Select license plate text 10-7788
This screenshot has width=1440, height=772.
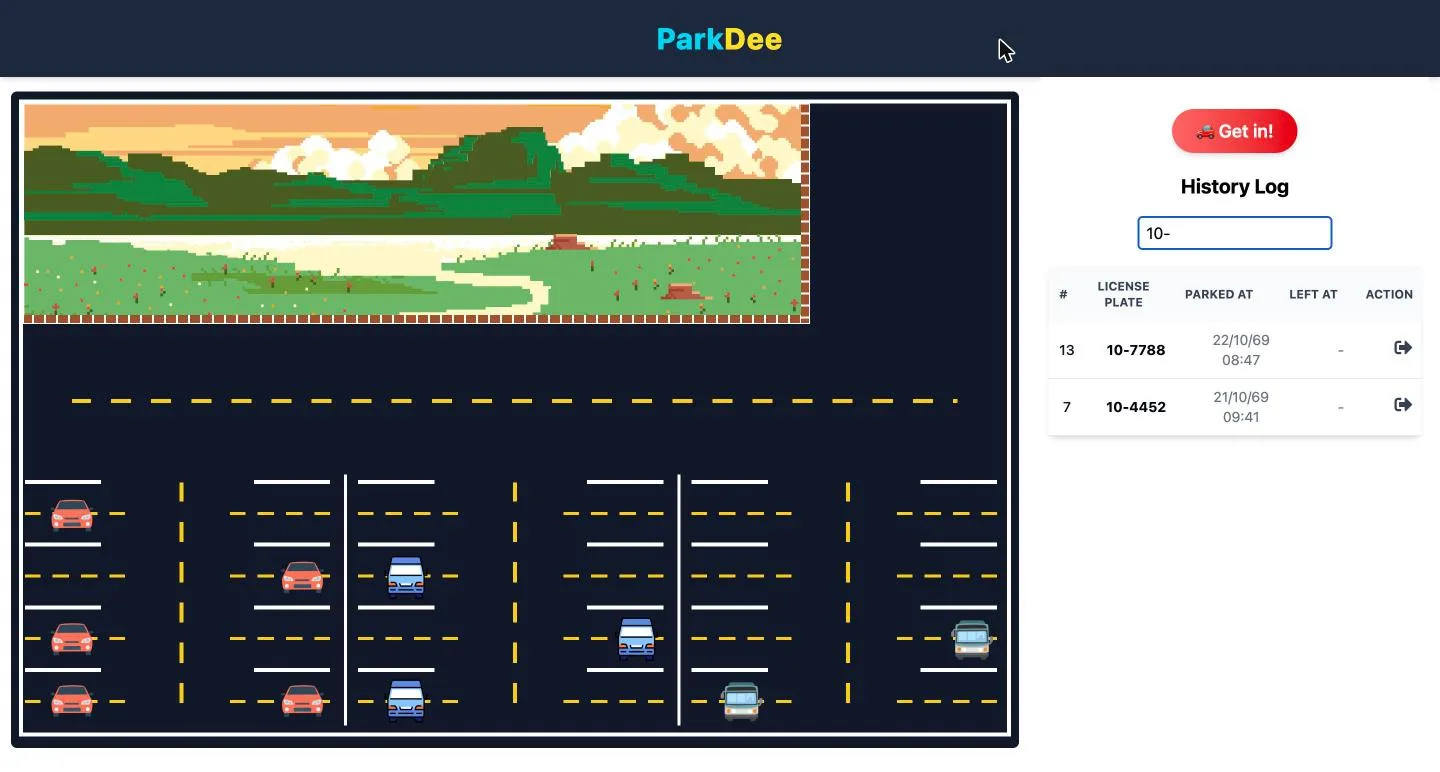(x=1136, y=350)
